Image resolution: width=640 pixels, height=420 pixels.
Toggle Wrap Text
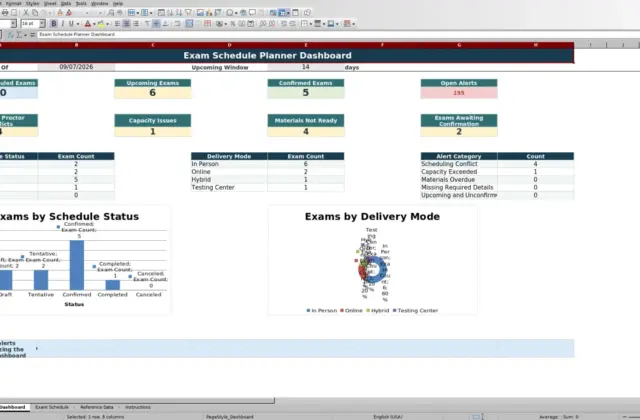[x=177, y=24]
